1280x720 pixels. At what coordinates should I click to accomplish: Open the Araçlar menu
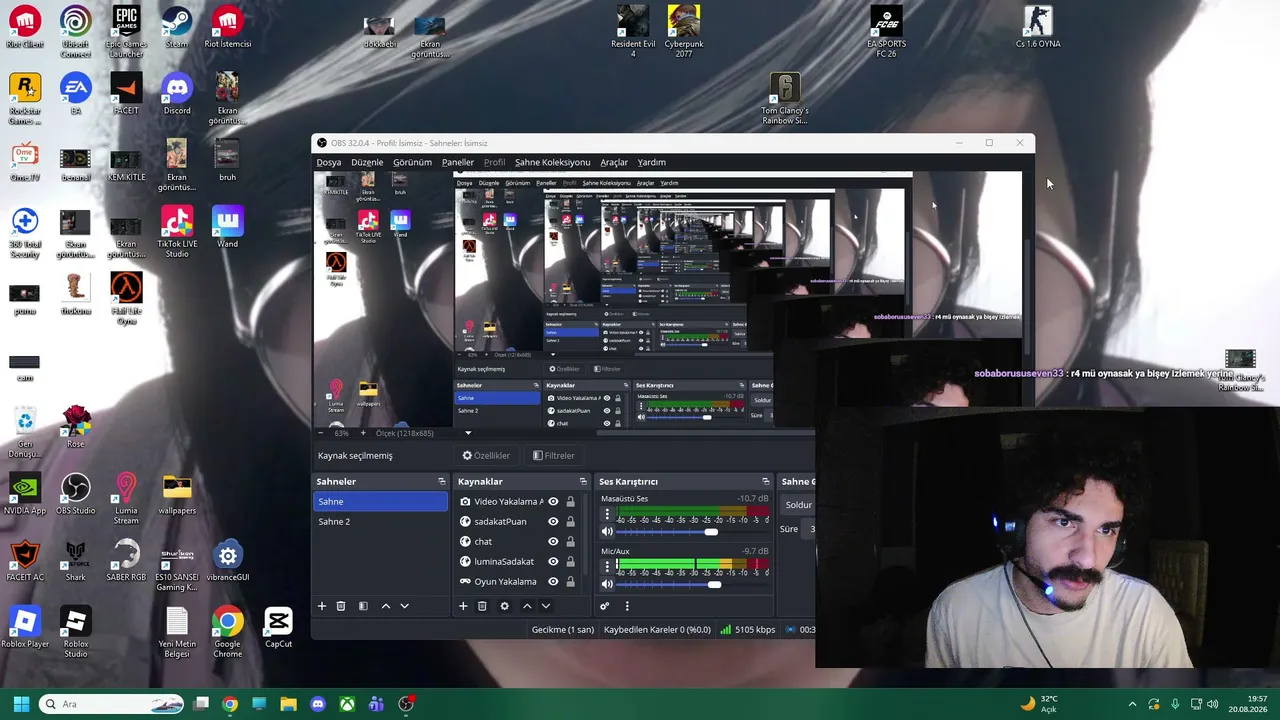click(x=614, y=162)
